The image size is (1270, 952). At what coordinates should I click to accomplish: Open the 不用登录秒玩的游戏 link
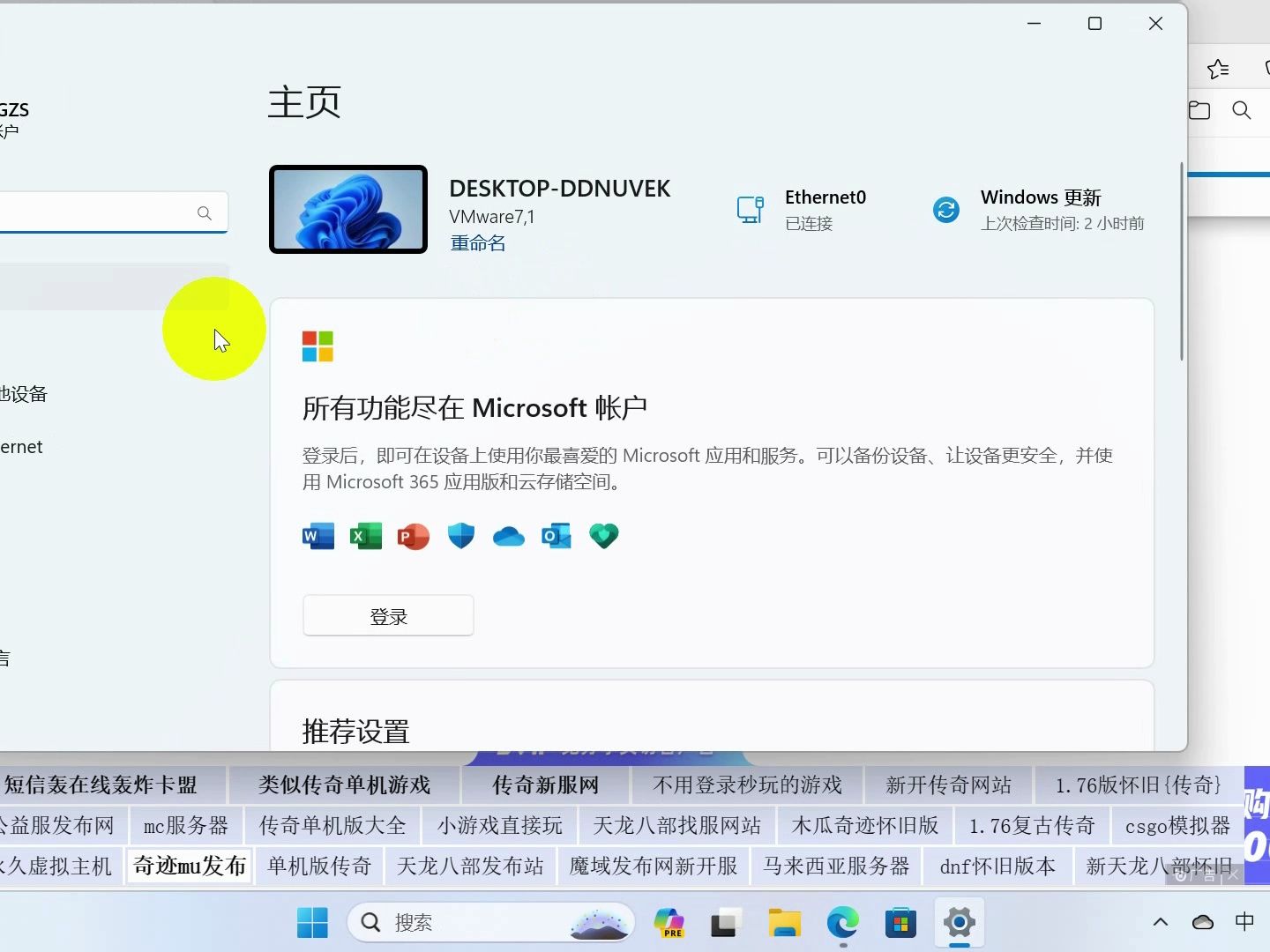pos(747,785)
